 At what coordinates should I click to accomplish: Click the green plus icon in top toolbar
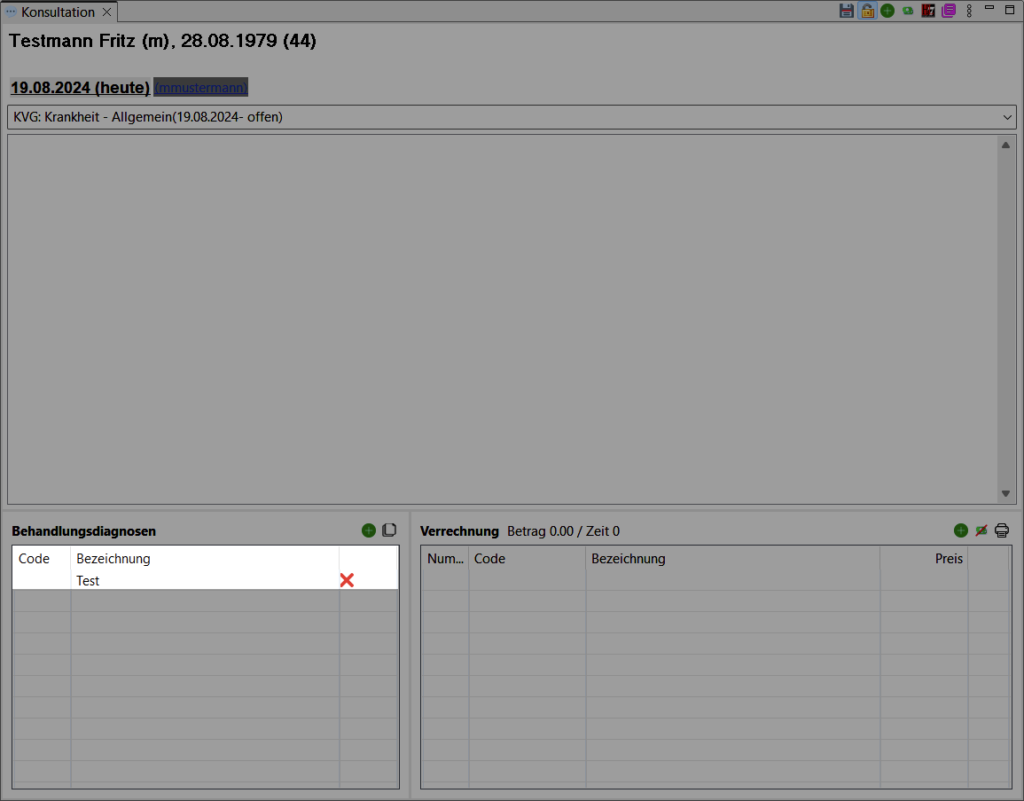click(887, 11)
